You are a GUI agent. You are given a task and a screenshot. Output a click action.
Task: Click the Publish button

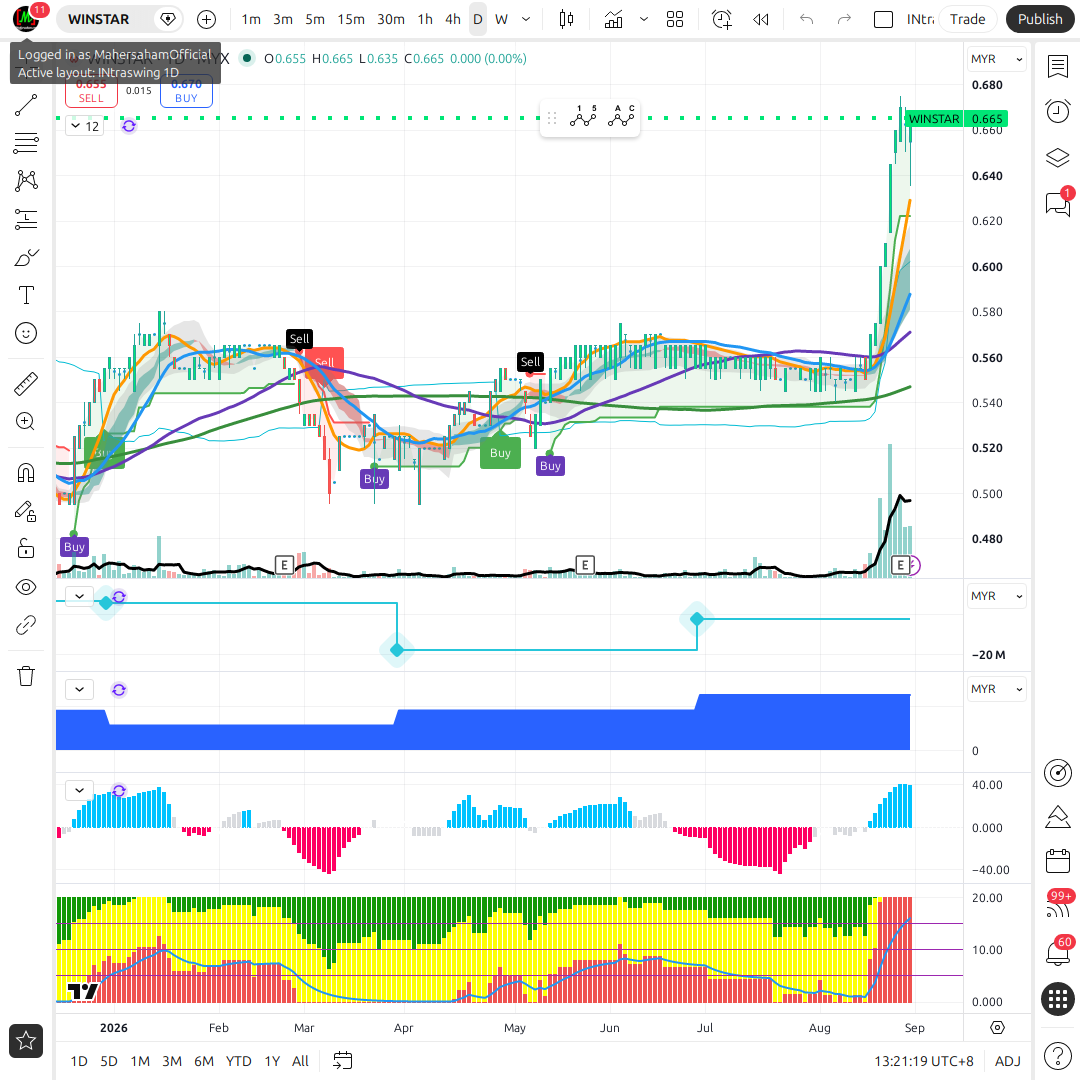click(x=1039, y=19)
